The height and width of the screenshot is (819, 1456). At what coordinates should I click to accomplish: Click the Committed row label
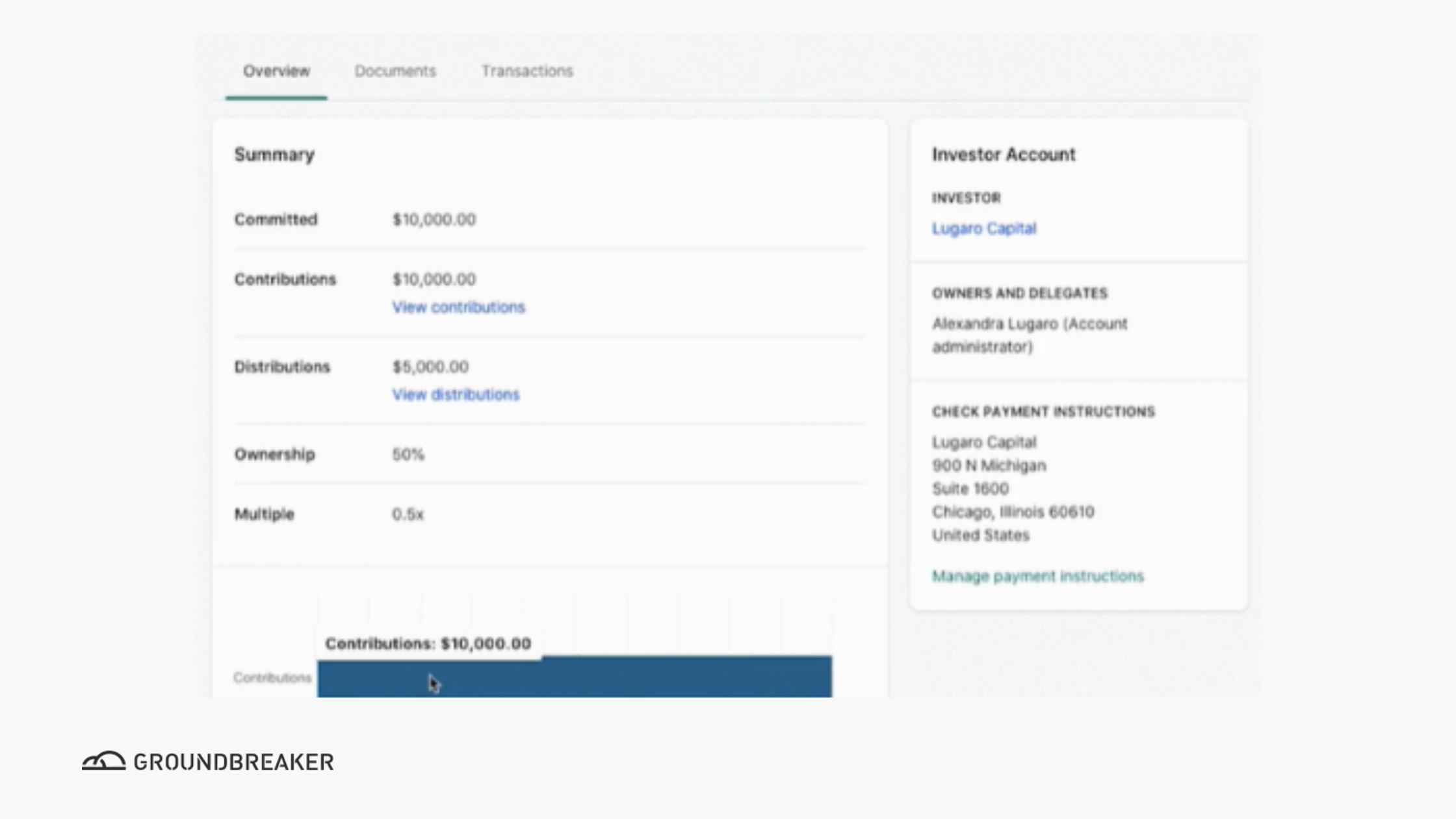[276, 220]
